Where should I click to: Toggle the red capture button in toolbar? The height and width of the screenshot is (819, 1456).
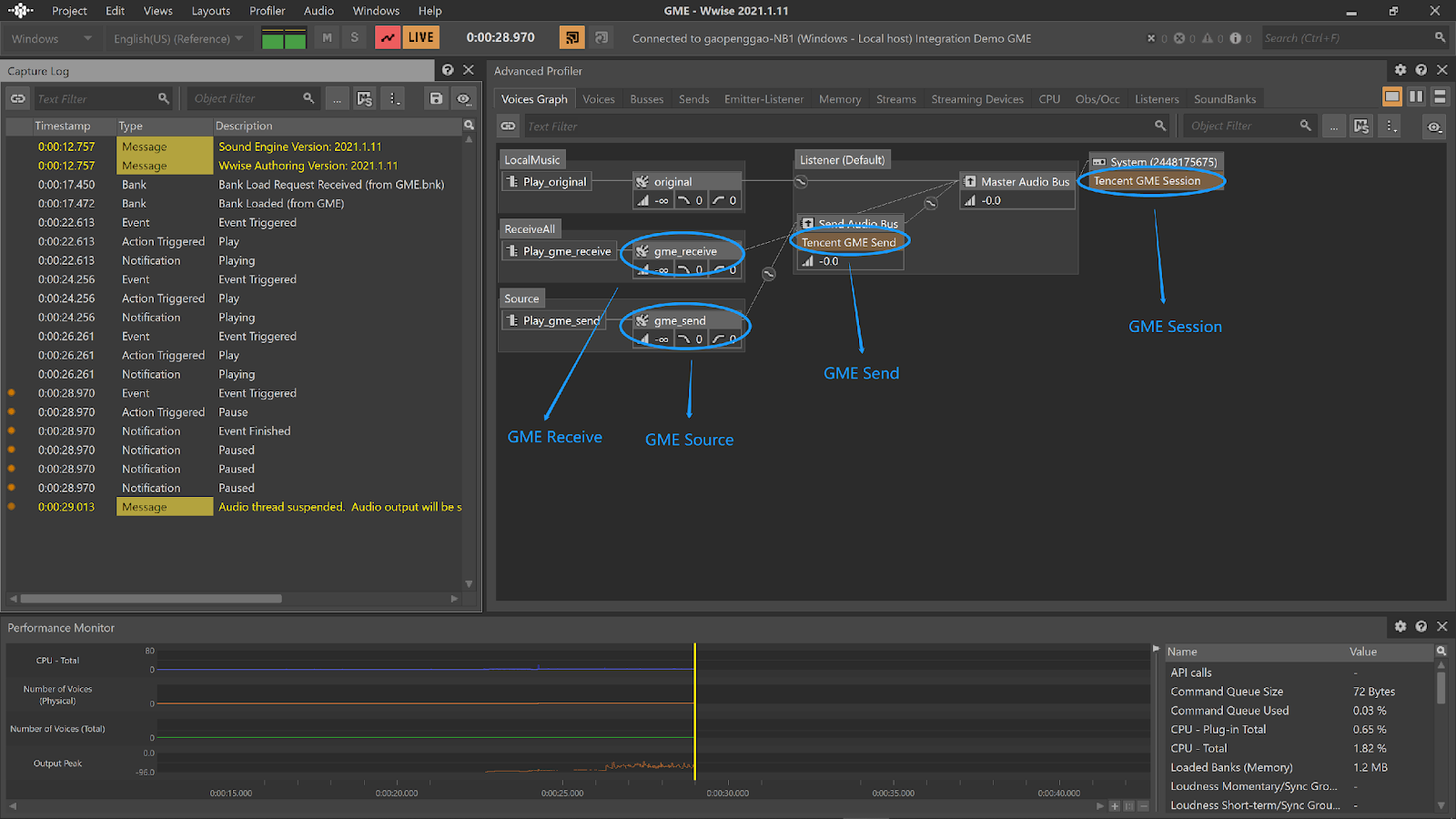click(388, 37)
